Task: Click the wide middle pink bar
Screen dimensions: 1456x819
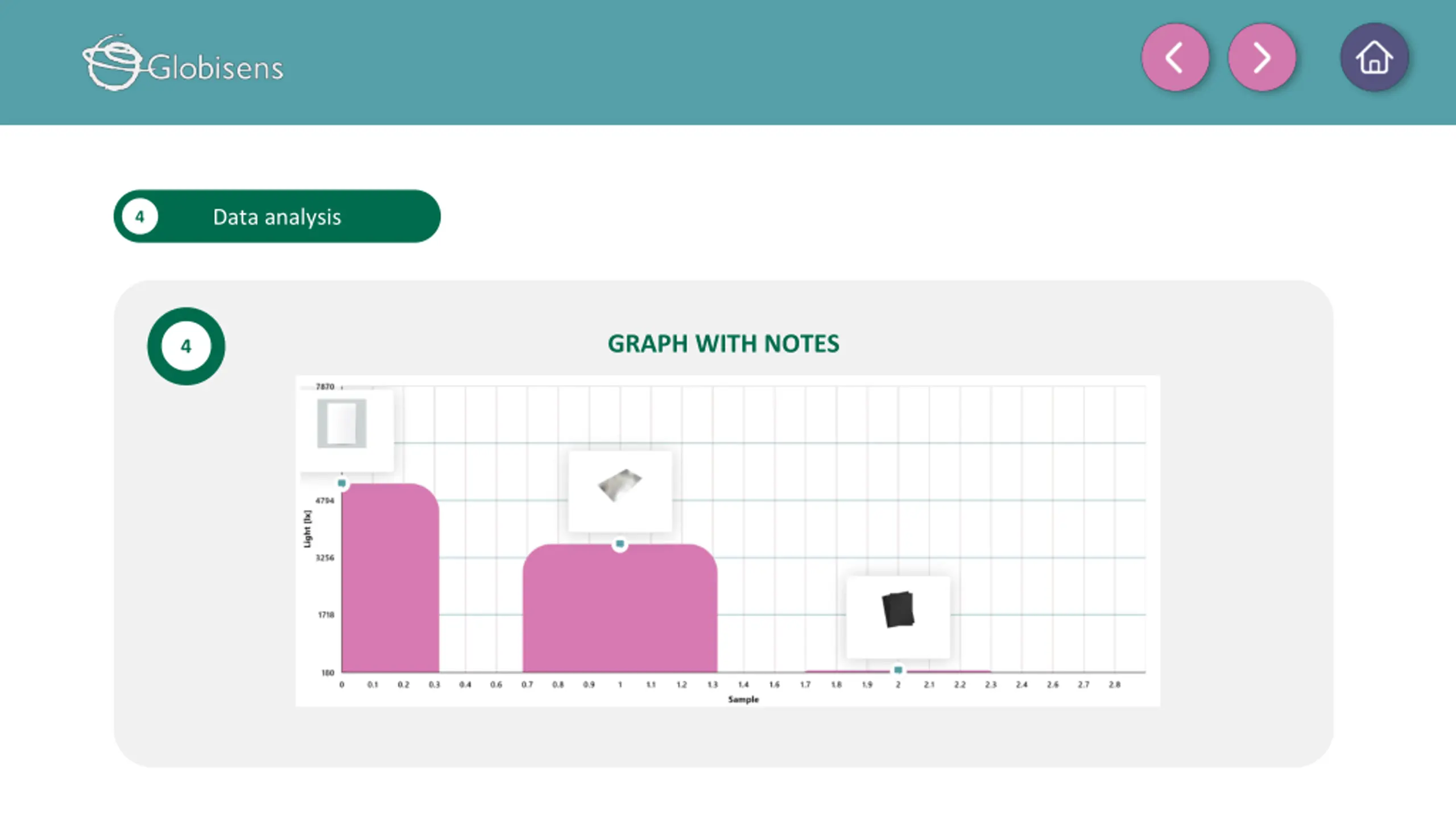Action: tap(620, 608)
